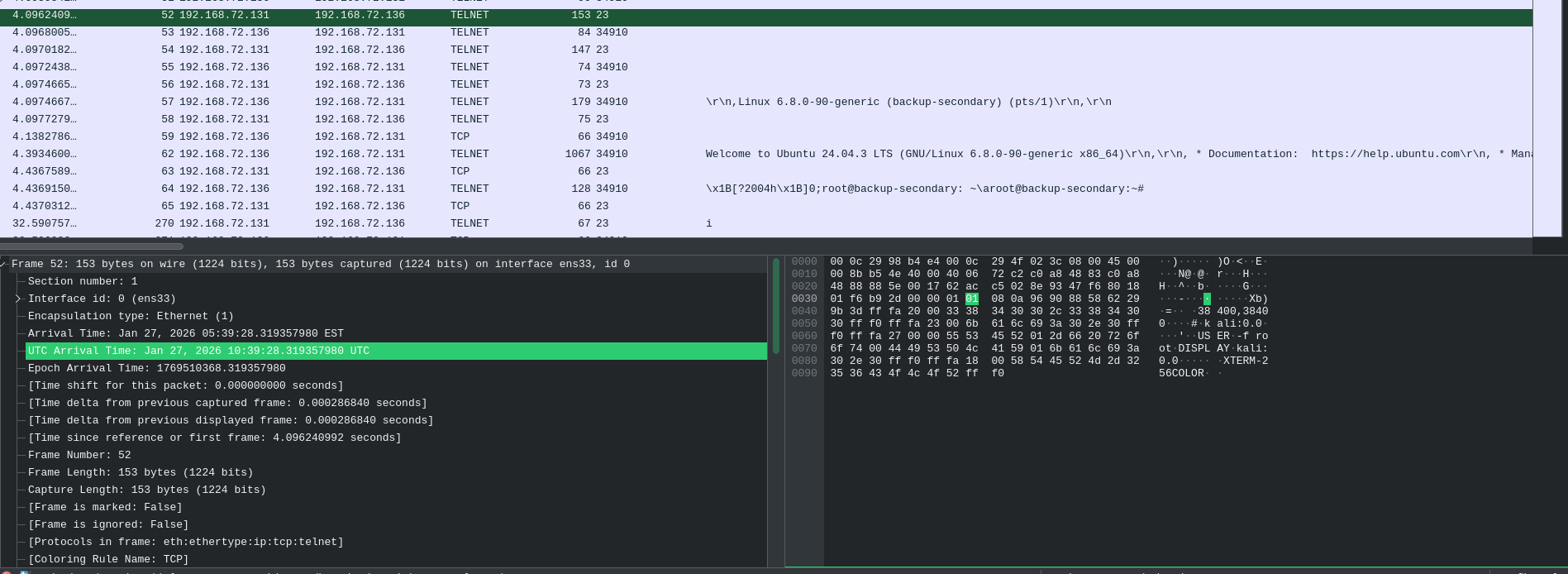Select the UTC Arrival Time field
The image size is (1568, 574).
coord(396,351)
